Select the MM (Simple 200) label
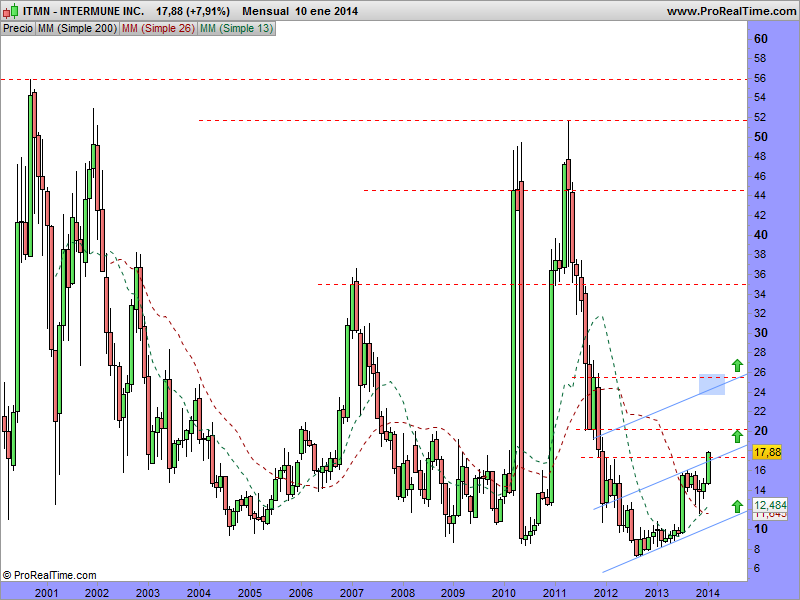Screen dimensions: 800x600 (78, 29)
